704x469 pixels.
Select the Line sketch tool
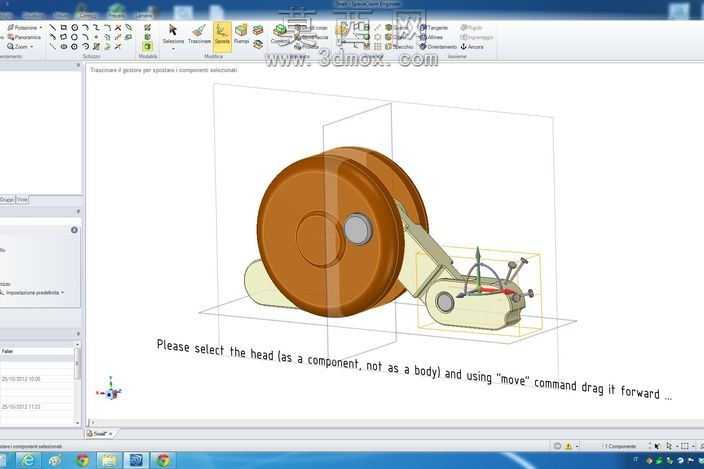pyautogui.click(x=53, y=28)
